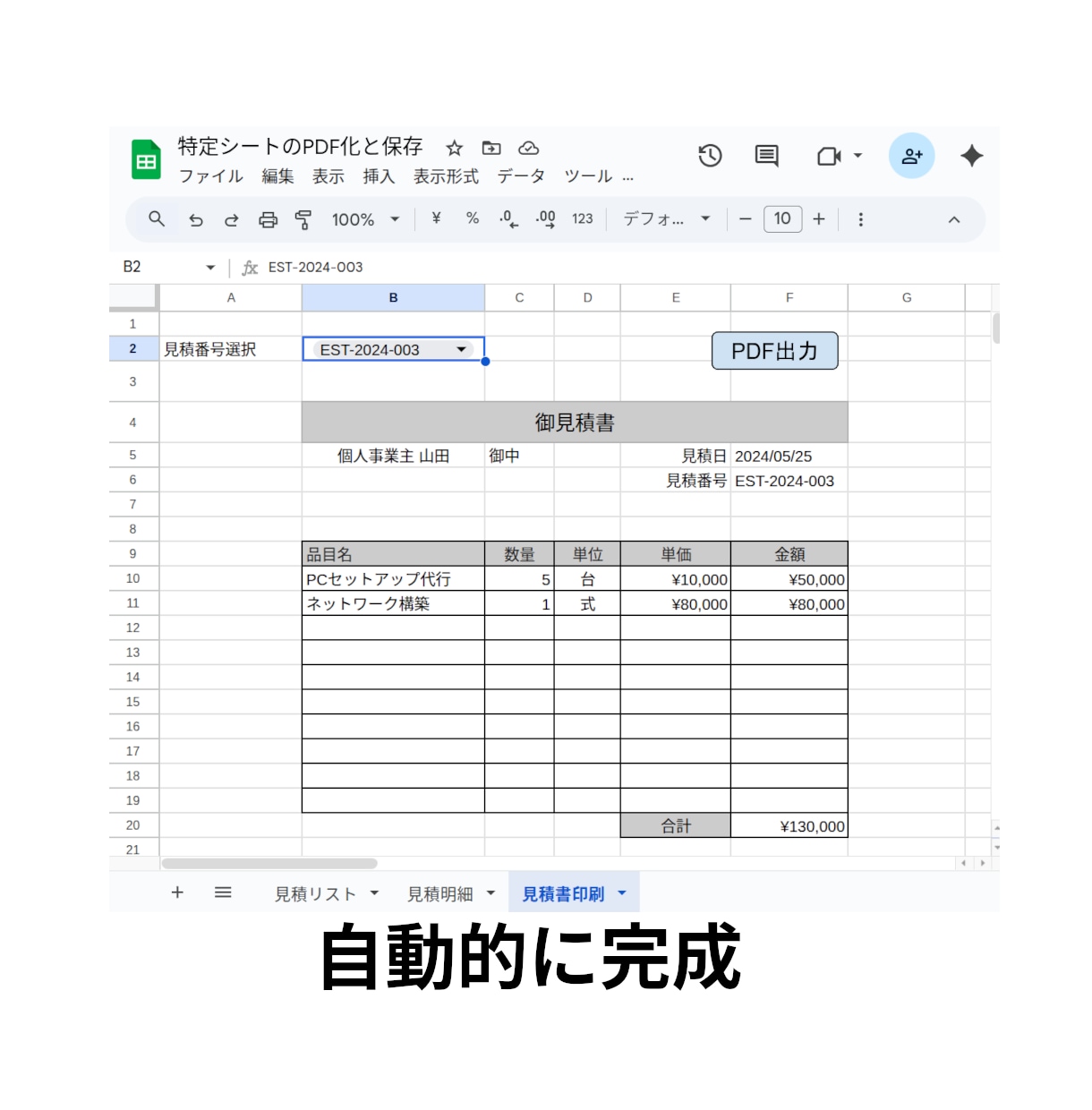Activate the paint format tool
This screenshot has height=1110, width=1092.
click(303, 219)
